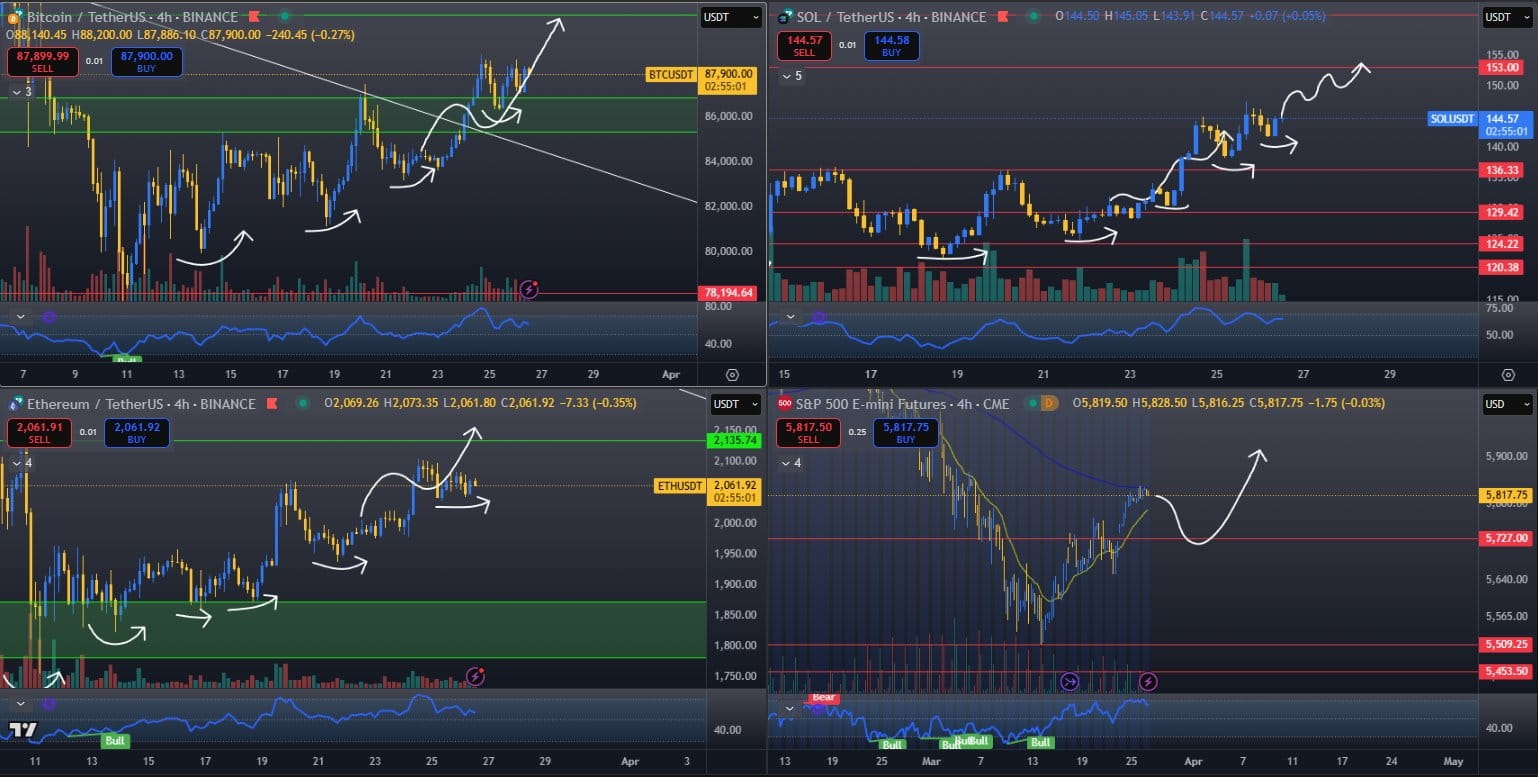Screen dimensions: 1538x777
Task: Click the S&P 500 SELL 5,817.50 button
Action: (x=808, y=433)
